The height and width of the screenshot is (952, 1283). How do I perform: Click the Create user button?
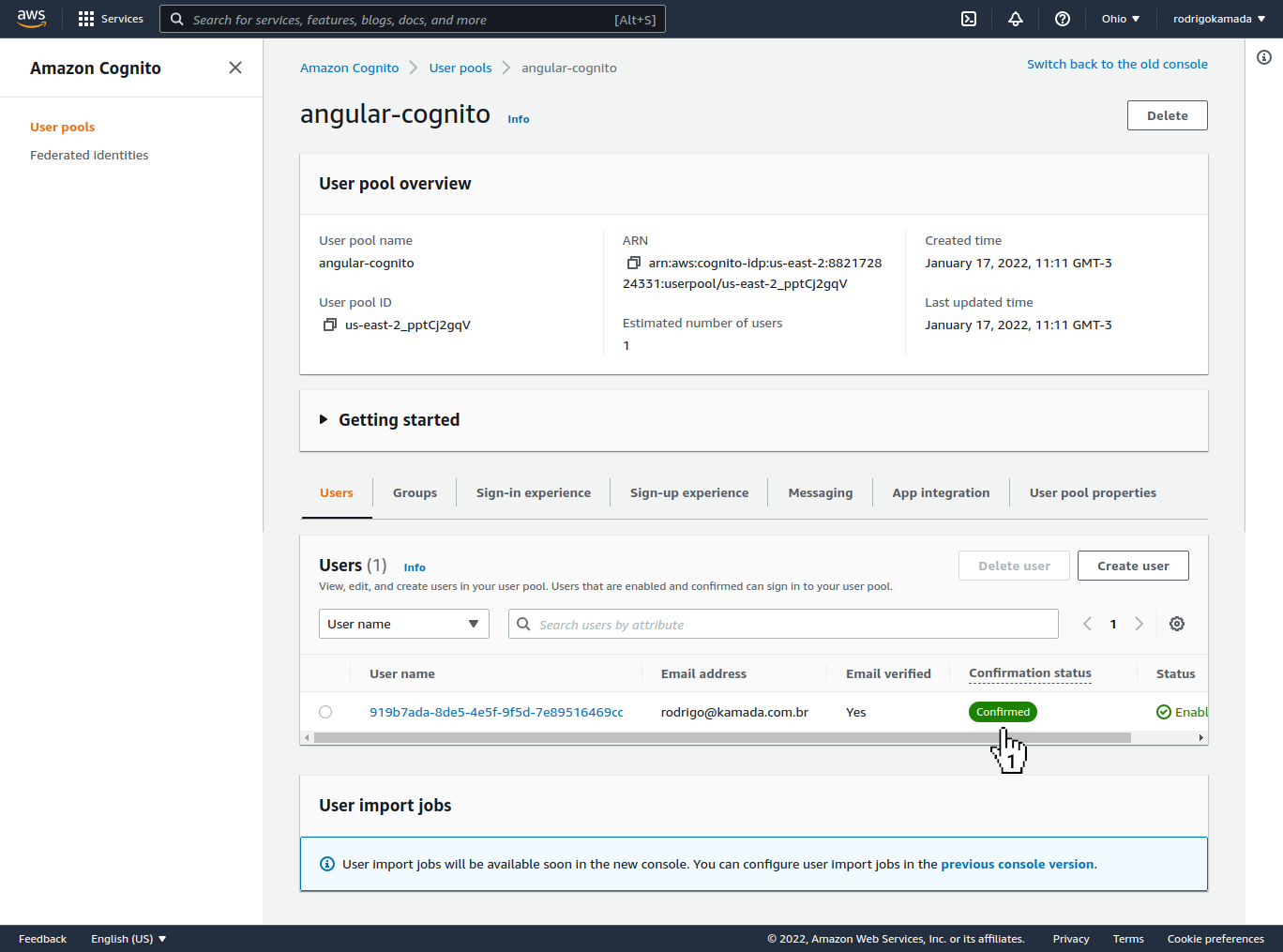point(1133,566)
